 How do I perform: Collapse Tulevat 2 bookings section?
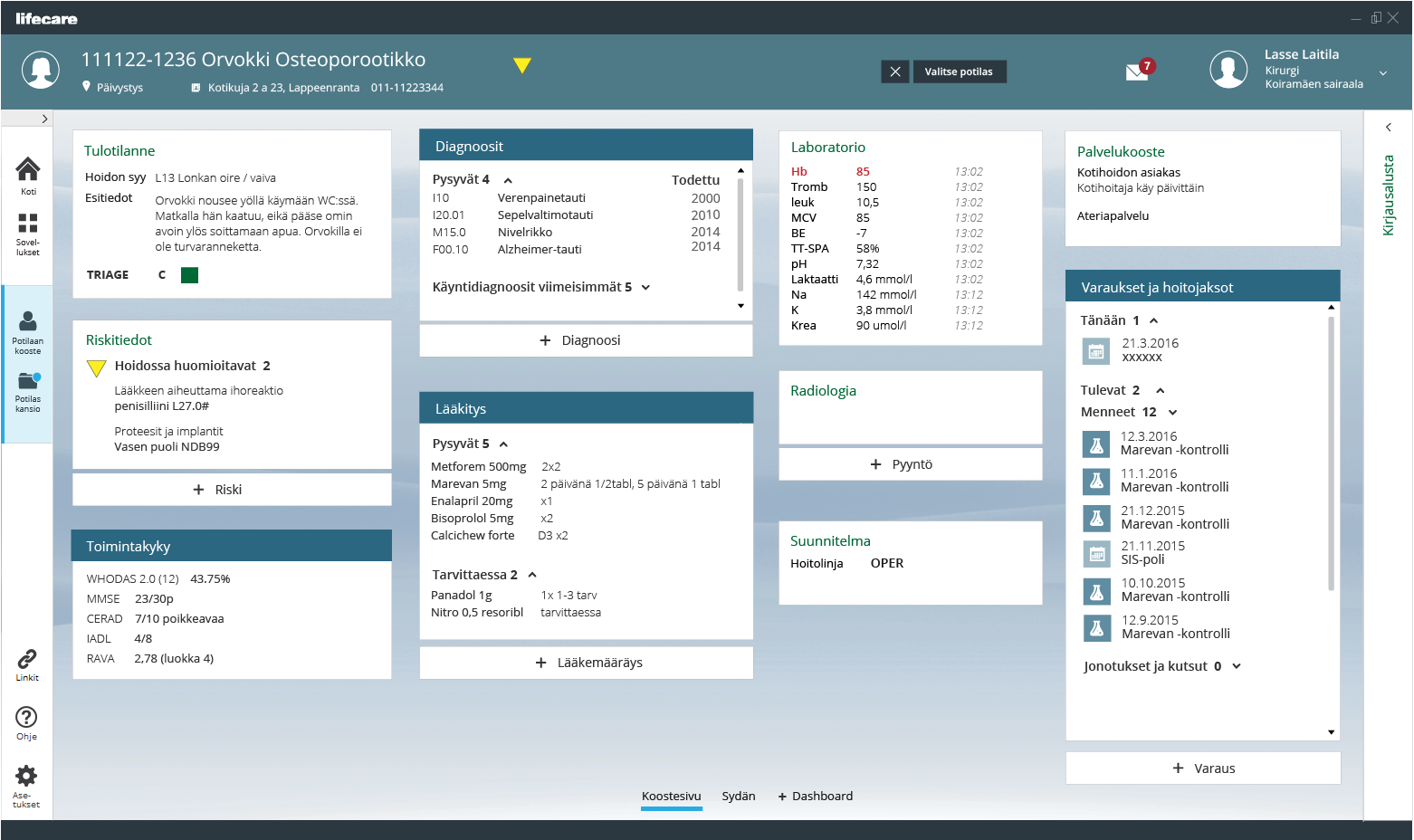pos(1160,390)
